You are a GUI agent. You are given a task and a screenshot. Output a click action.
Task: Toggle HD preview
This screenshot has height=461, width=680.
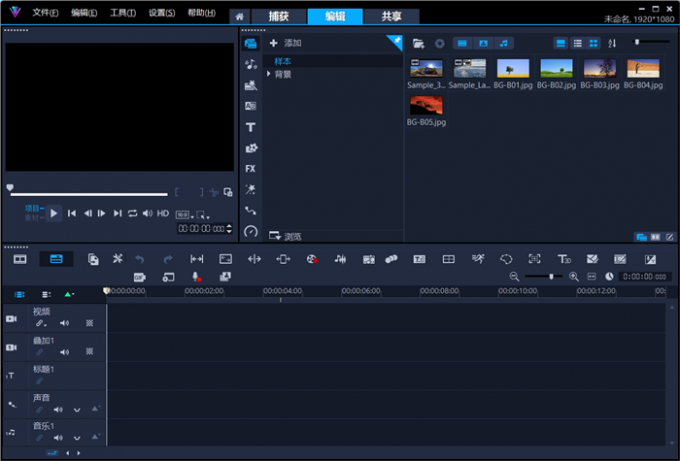coord(163,213)
